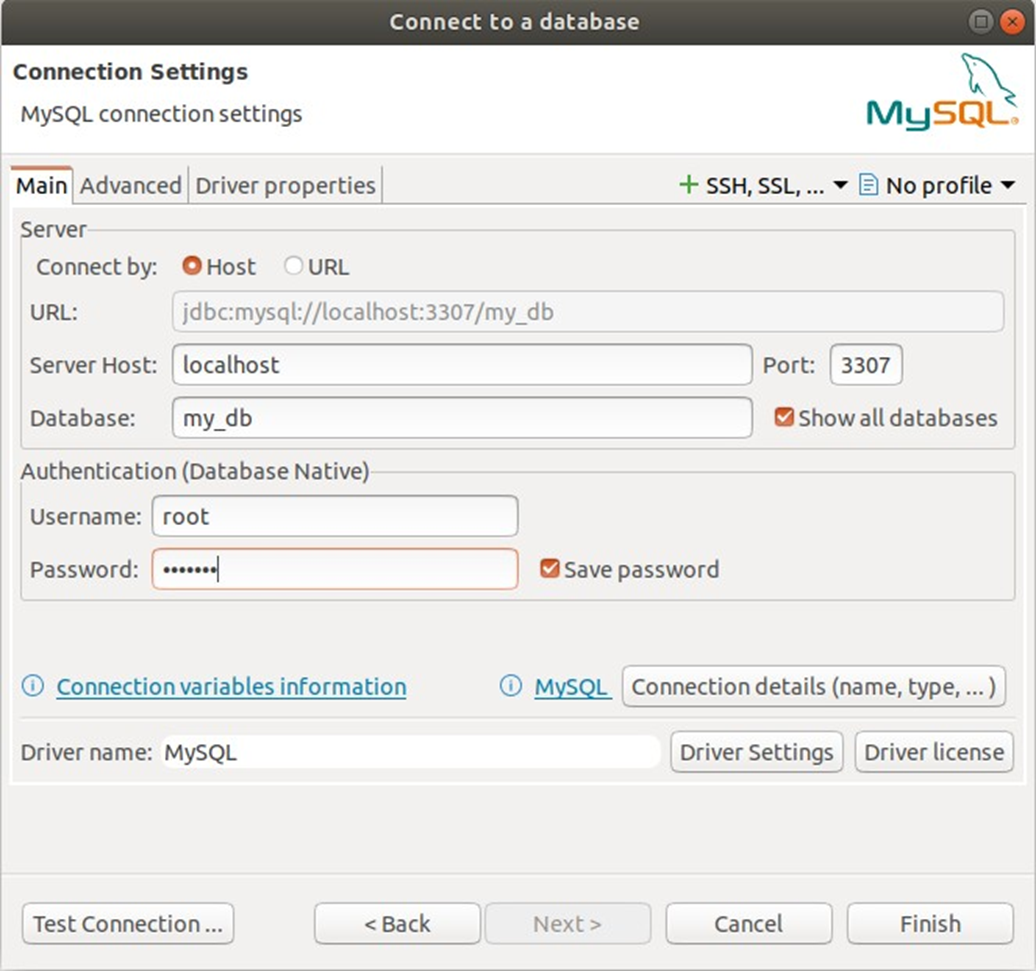Click the info icon beside the MySQL link
This screenshot has height=971, width=1036.
[511, 686]
